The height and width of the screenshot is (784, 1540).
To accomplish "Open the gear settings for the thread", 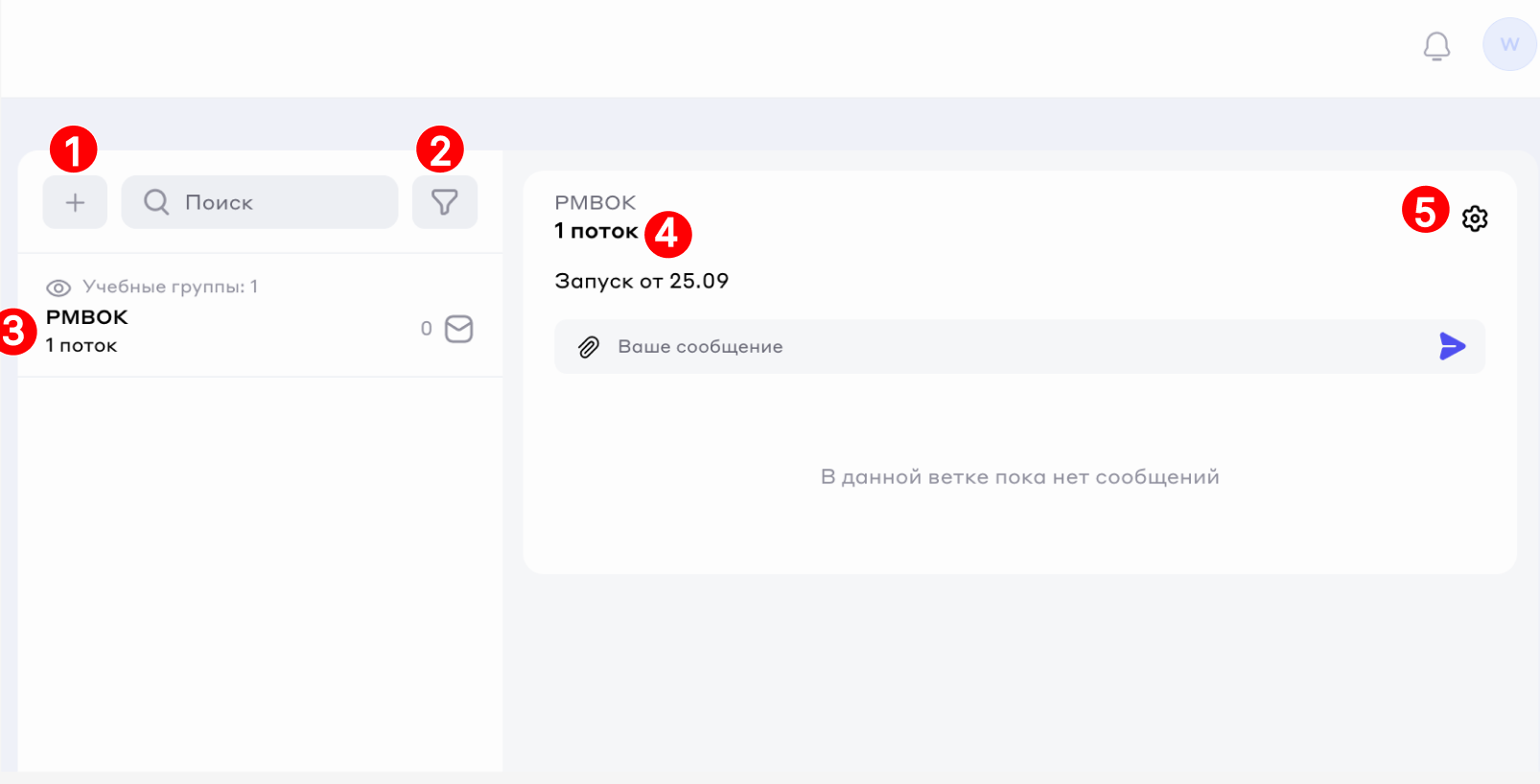I will click(1475, 219).
